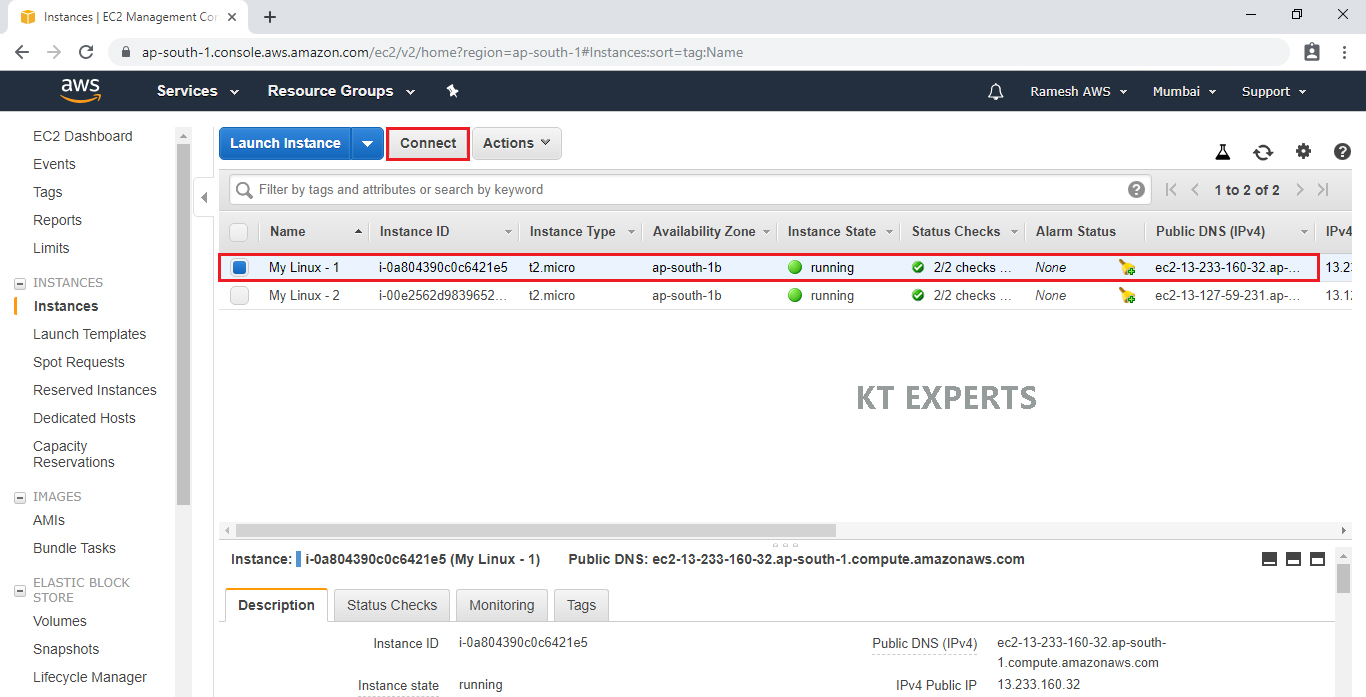
Task: Open the help question mark icon
Action: click(x=1342, y=152)
